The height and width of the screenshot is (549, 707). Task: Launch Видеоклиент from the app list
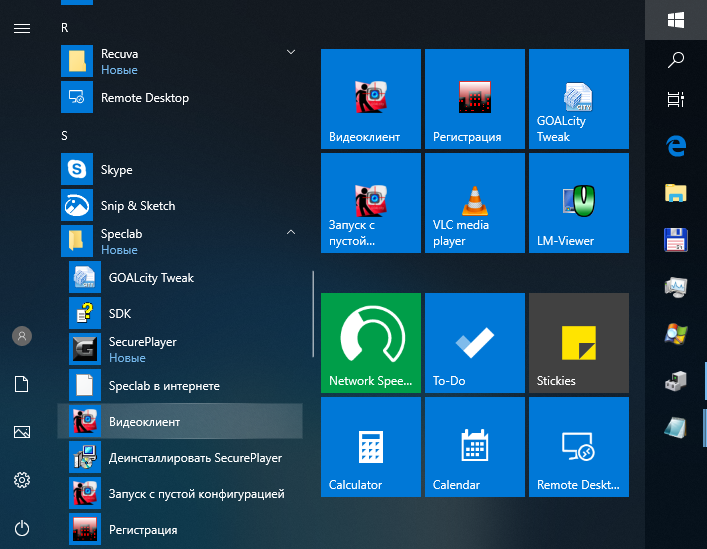[180, 421]
